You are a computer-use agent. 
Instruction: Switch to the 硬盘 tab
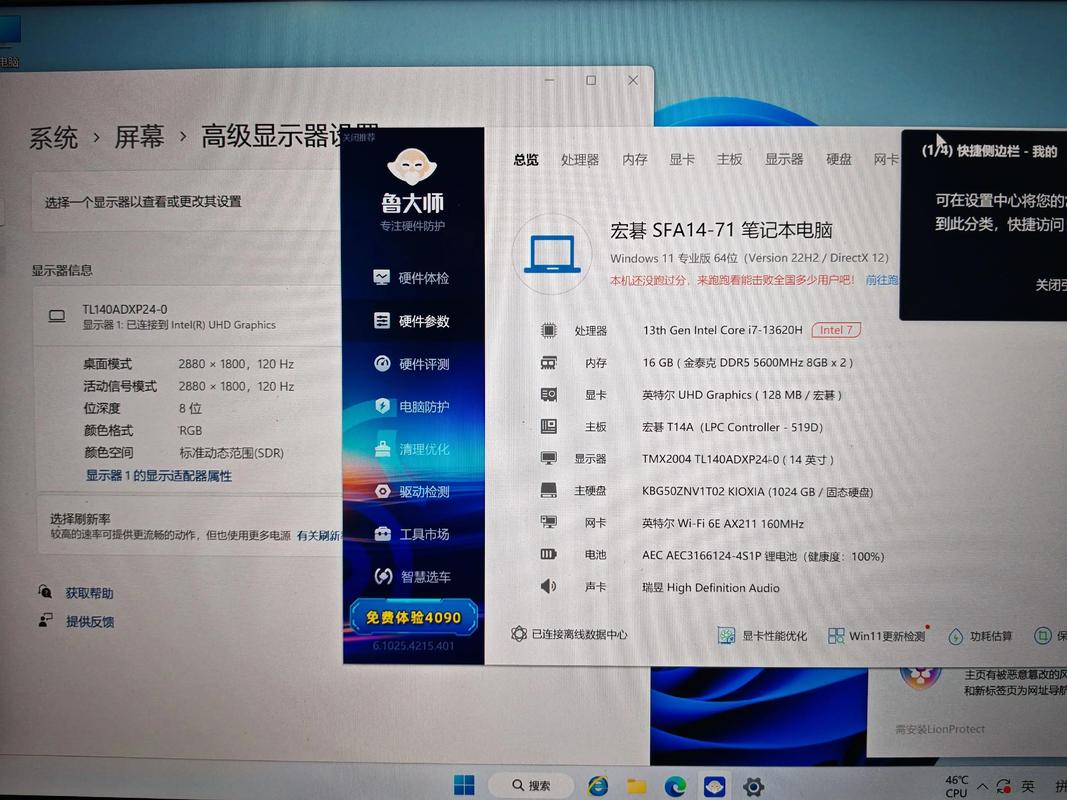(838, 159)
